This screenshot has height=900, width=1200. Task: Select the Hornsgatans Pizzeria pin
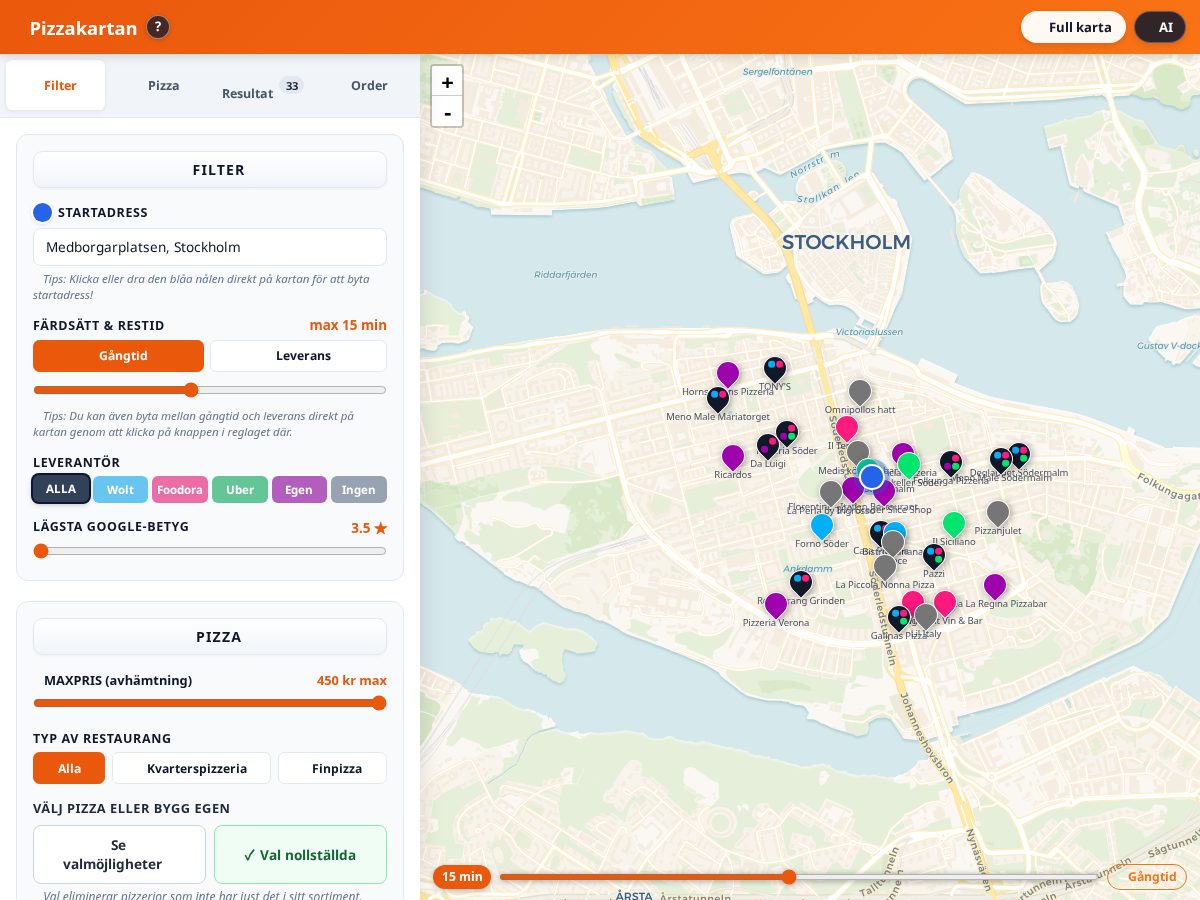coord(728,375)
